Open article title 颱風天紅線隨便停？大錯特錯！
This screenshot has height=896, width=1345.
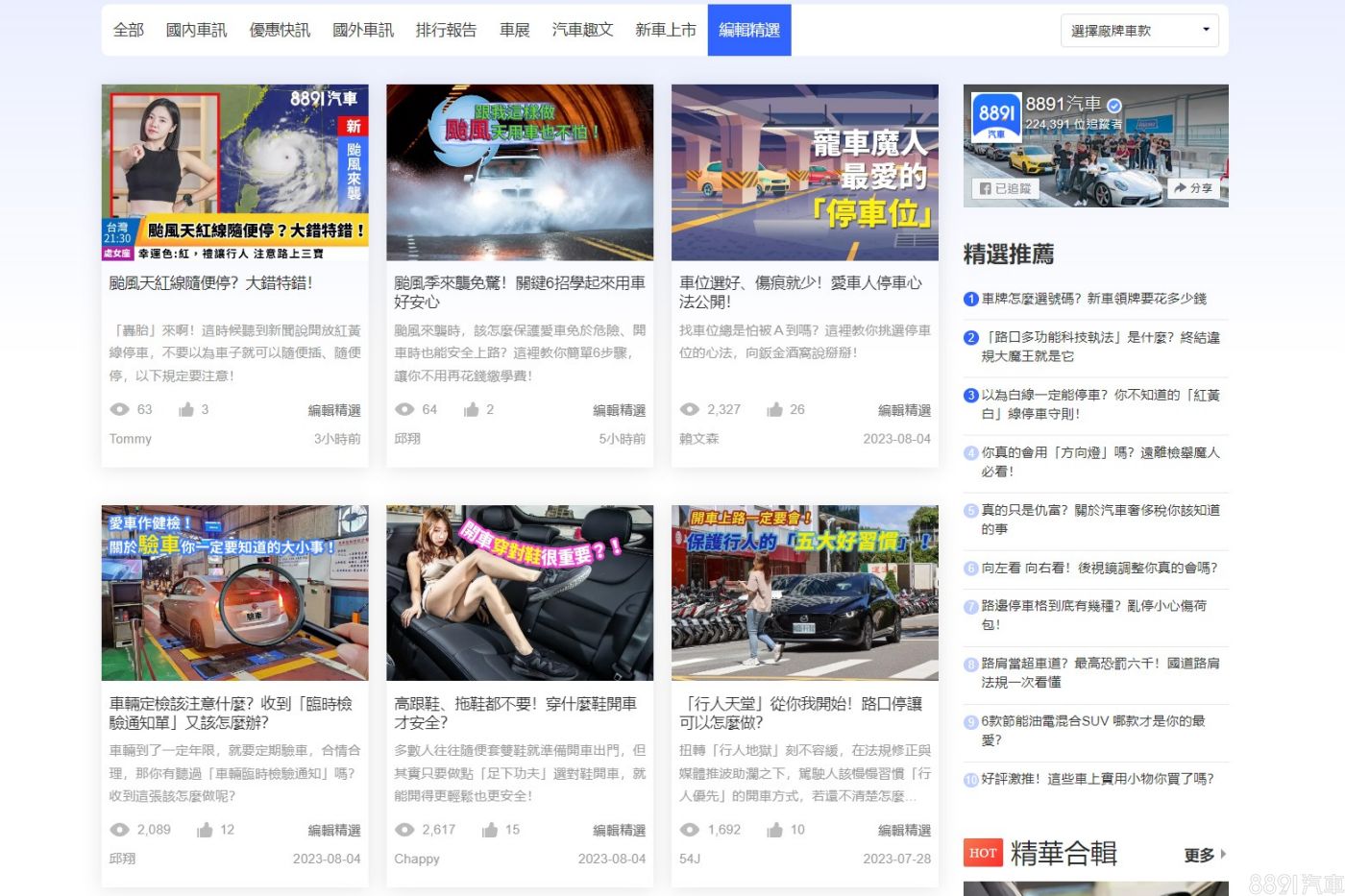click(x=210, y=283)
